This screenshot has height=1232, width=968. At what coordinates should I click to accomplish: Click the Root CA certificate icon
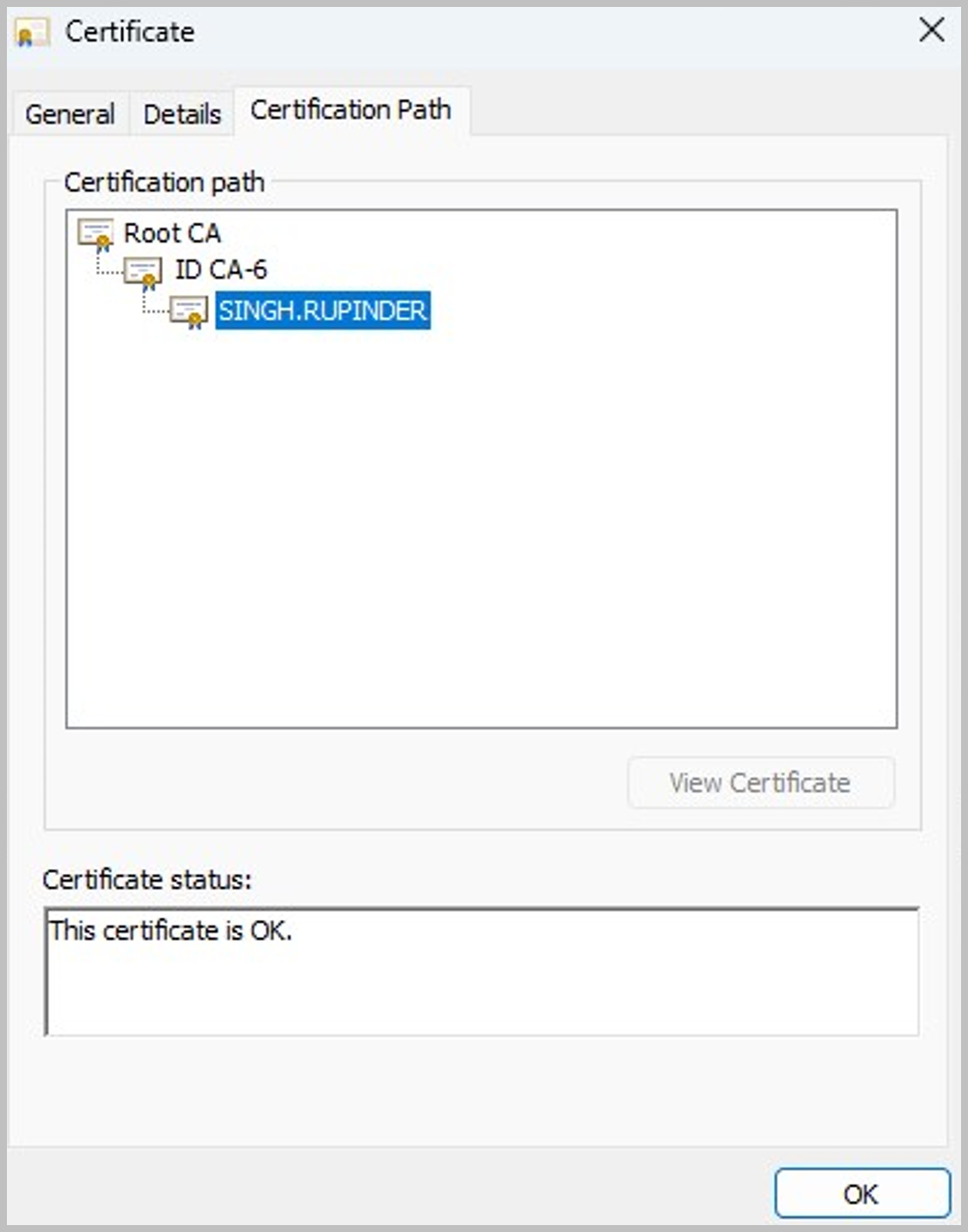pyautogui.click(x=95, y=234)
